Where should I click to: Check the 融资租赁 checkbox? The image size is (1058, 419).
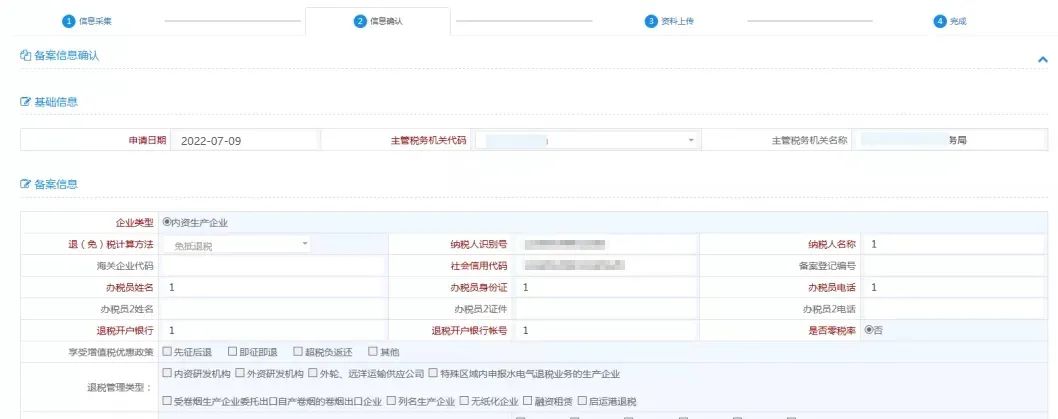point(527,401)
